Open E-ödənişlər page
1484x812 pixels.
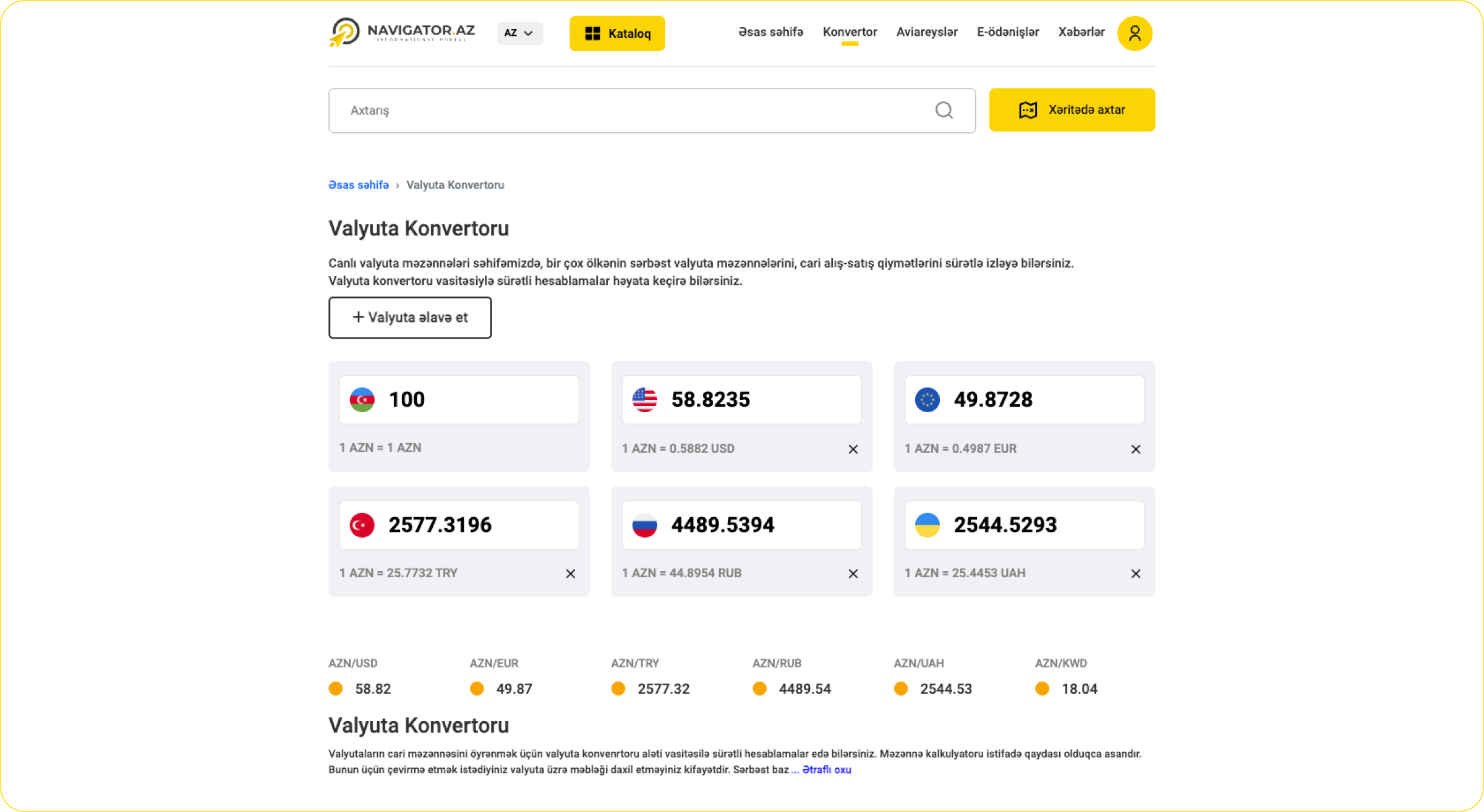(1007, 32)
